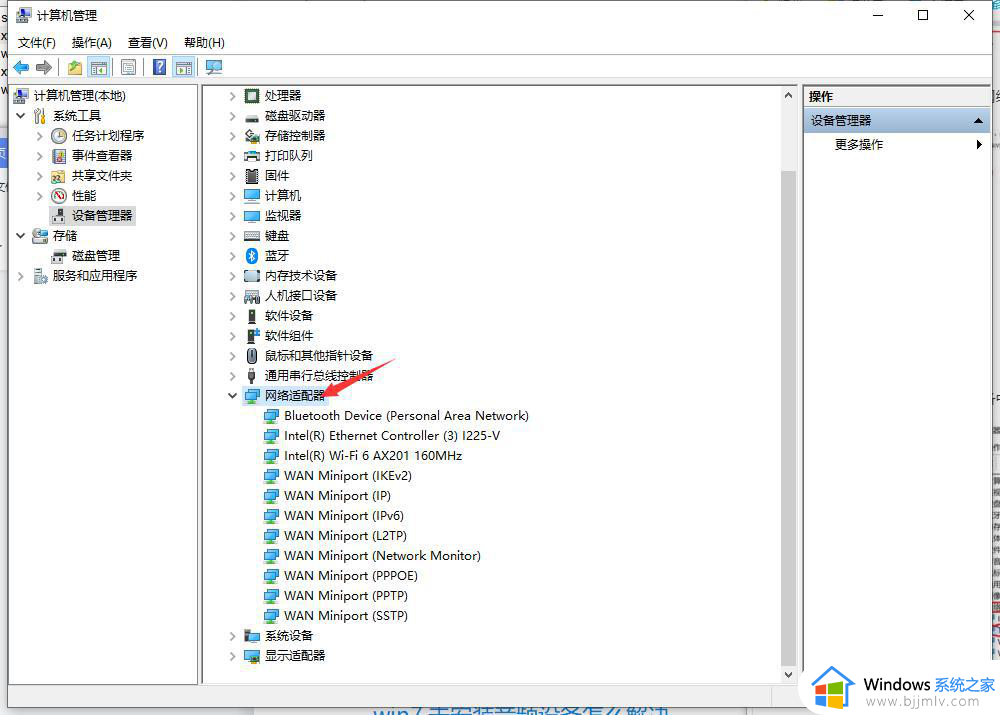Image resolution: width=1000 pixels, height=715 pixels.
Task: Select Intel(R) Ethernet Controller (3) I225-V
Action: click(392, 436)
